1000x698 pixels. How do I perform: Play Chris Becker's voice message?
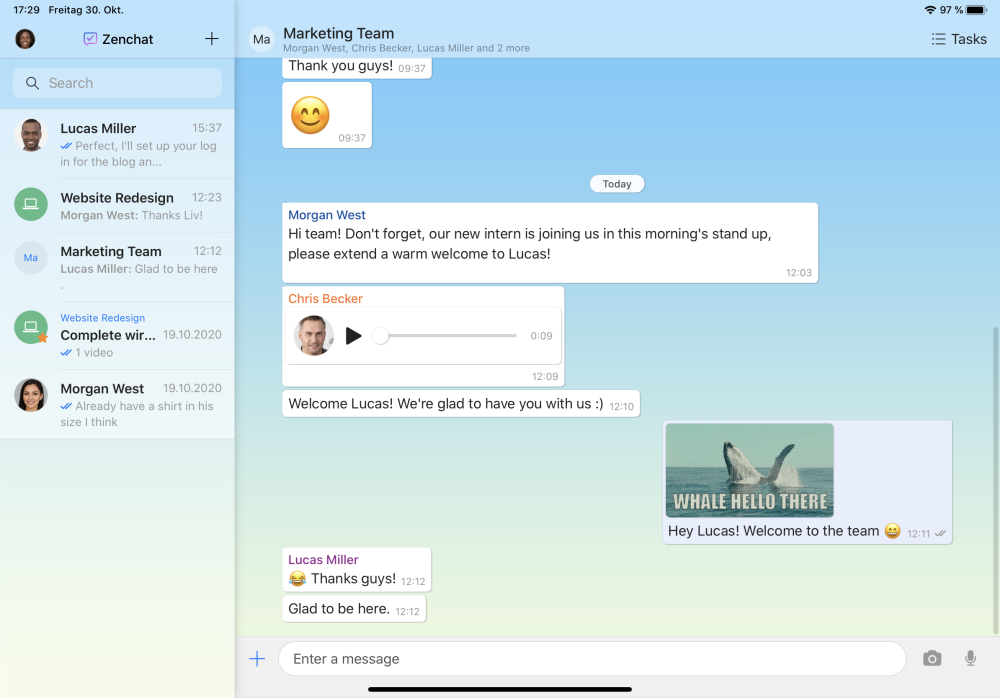point(353,336)
